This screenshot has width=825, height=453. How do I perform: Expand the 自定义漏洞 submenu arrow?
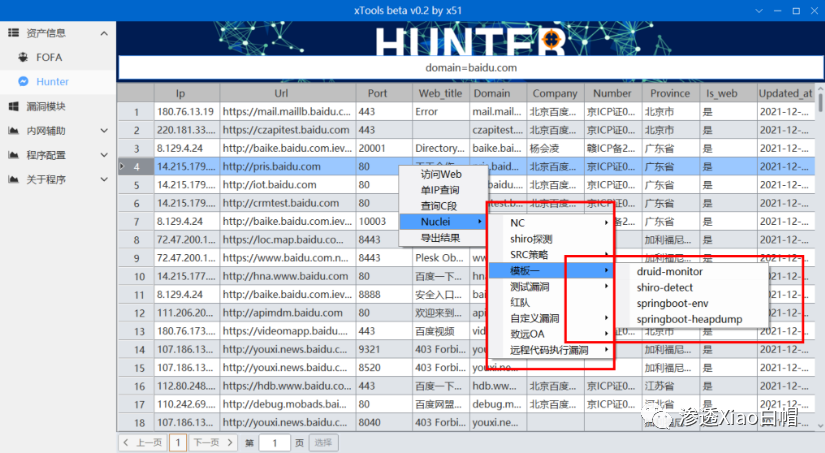click(606, 318)
